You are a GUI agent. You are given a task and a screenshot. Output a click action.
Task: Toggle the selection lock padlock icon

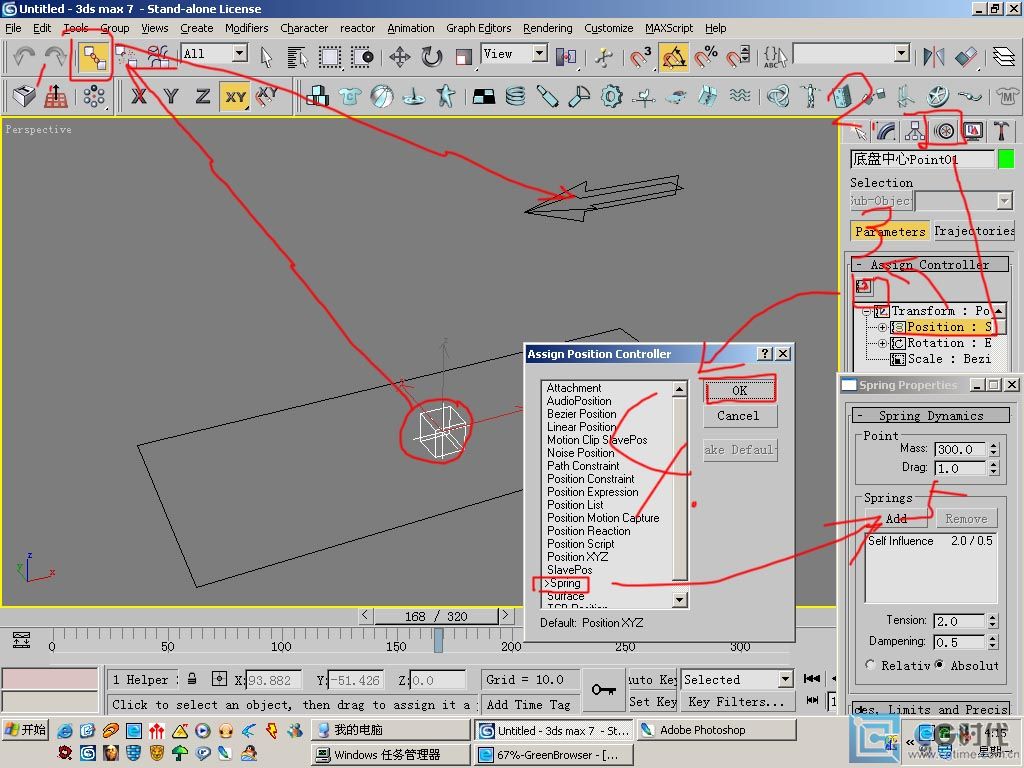click(192, 679)
